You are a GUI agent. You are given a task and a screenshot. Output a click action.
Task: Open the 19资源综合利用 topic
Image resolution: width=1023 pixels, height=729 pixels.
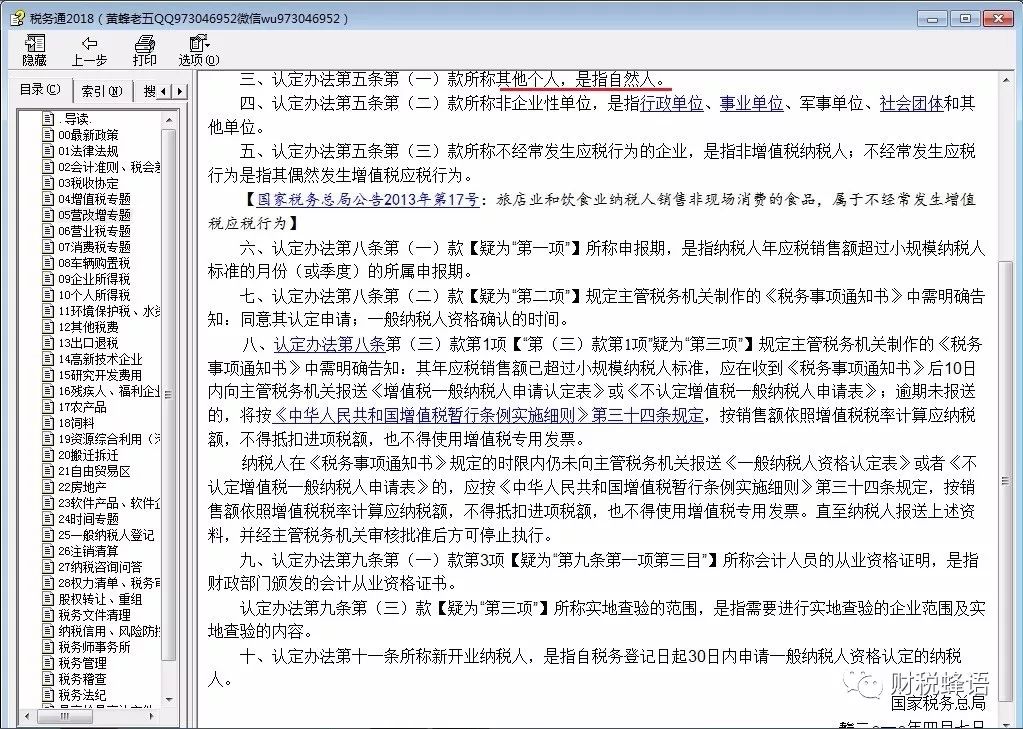109,439
